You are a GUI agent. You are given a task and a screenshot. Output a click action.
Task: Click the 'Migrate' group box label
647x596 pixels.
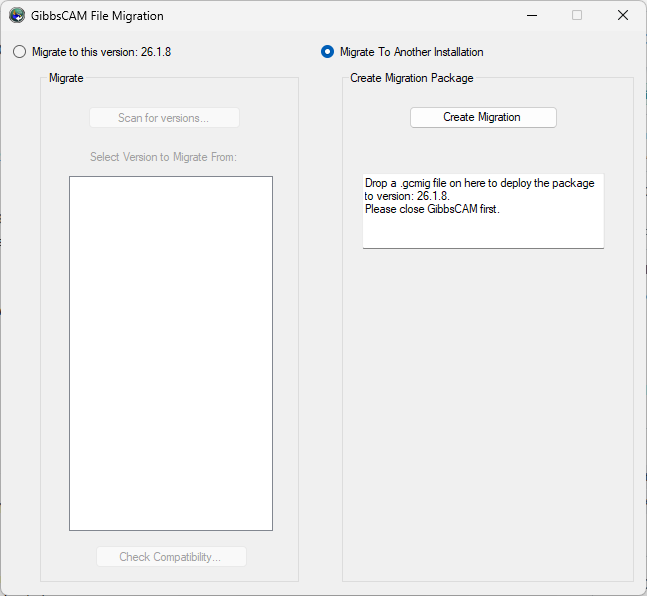coord(66,78)
